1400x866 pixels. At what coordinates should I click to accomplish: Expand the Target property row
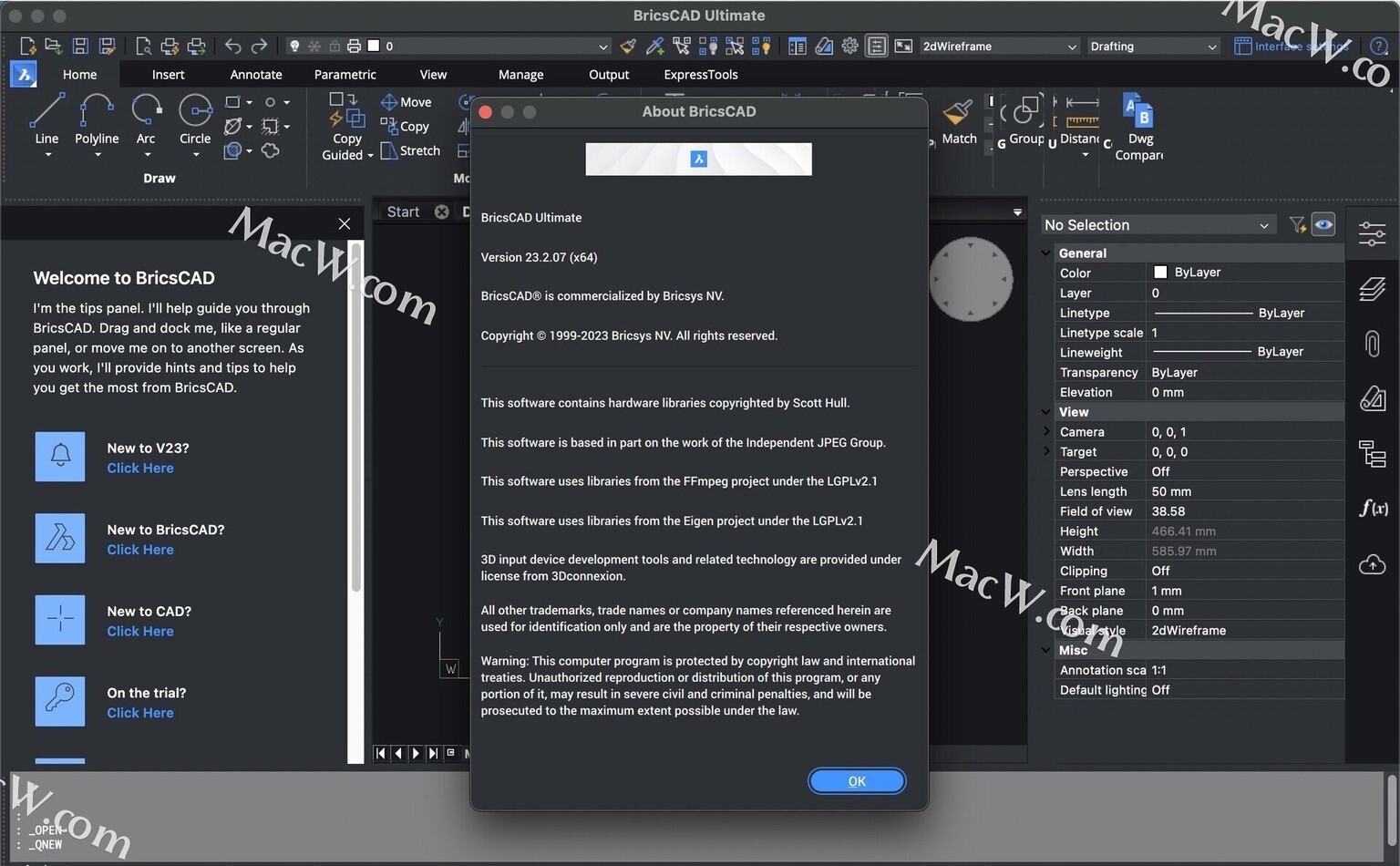click(1046, 451)
